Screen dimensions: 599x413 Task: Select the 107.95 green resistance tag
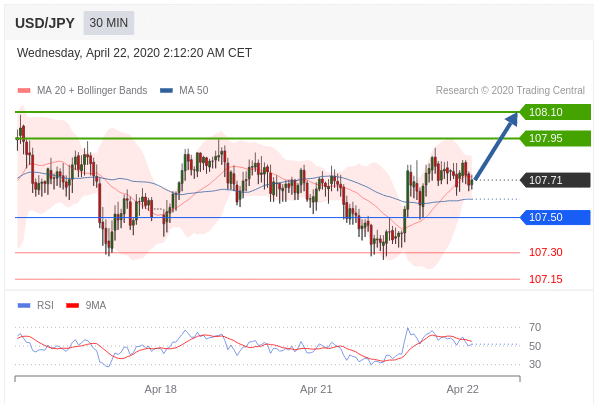pos(555,138)
